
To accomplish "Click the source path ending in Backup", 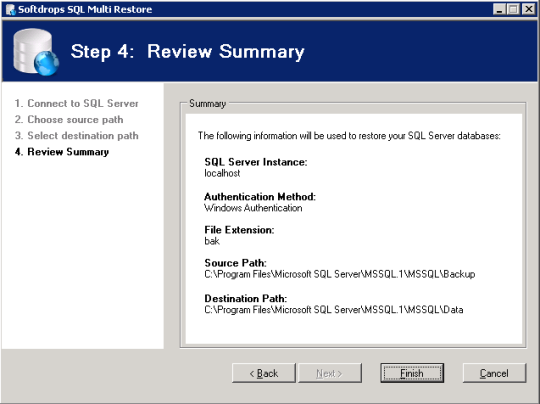I will click(x=340, y=274).
